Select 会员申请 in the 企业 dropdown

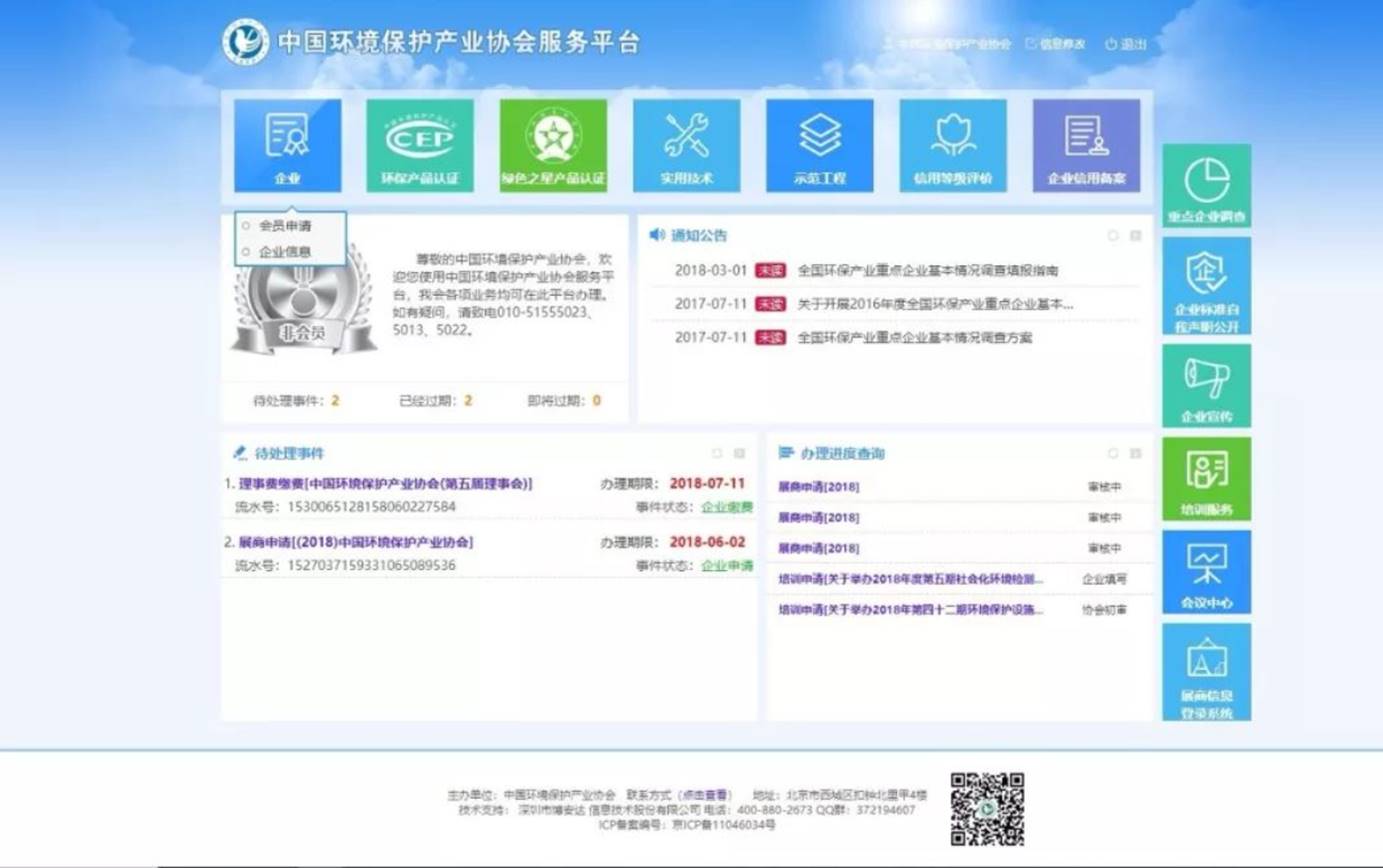[x=285, y=226]
